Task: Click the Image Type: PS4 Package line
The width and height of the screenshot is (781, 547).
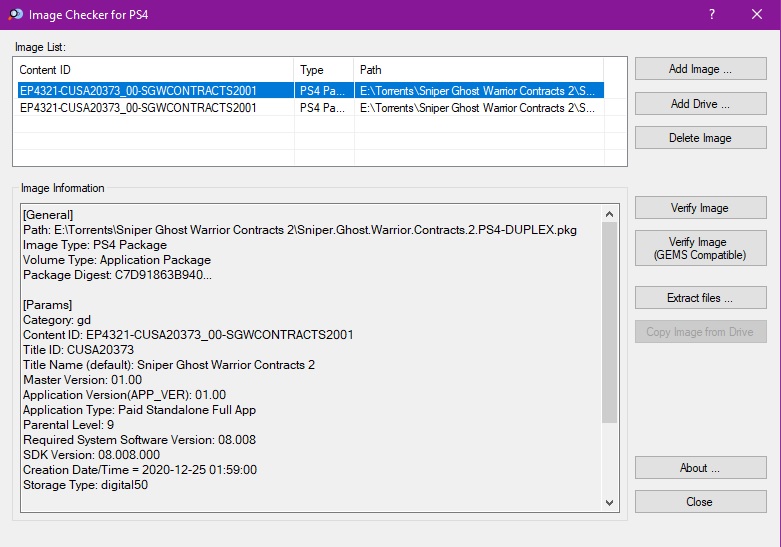Action: click(x=95, y=245)
